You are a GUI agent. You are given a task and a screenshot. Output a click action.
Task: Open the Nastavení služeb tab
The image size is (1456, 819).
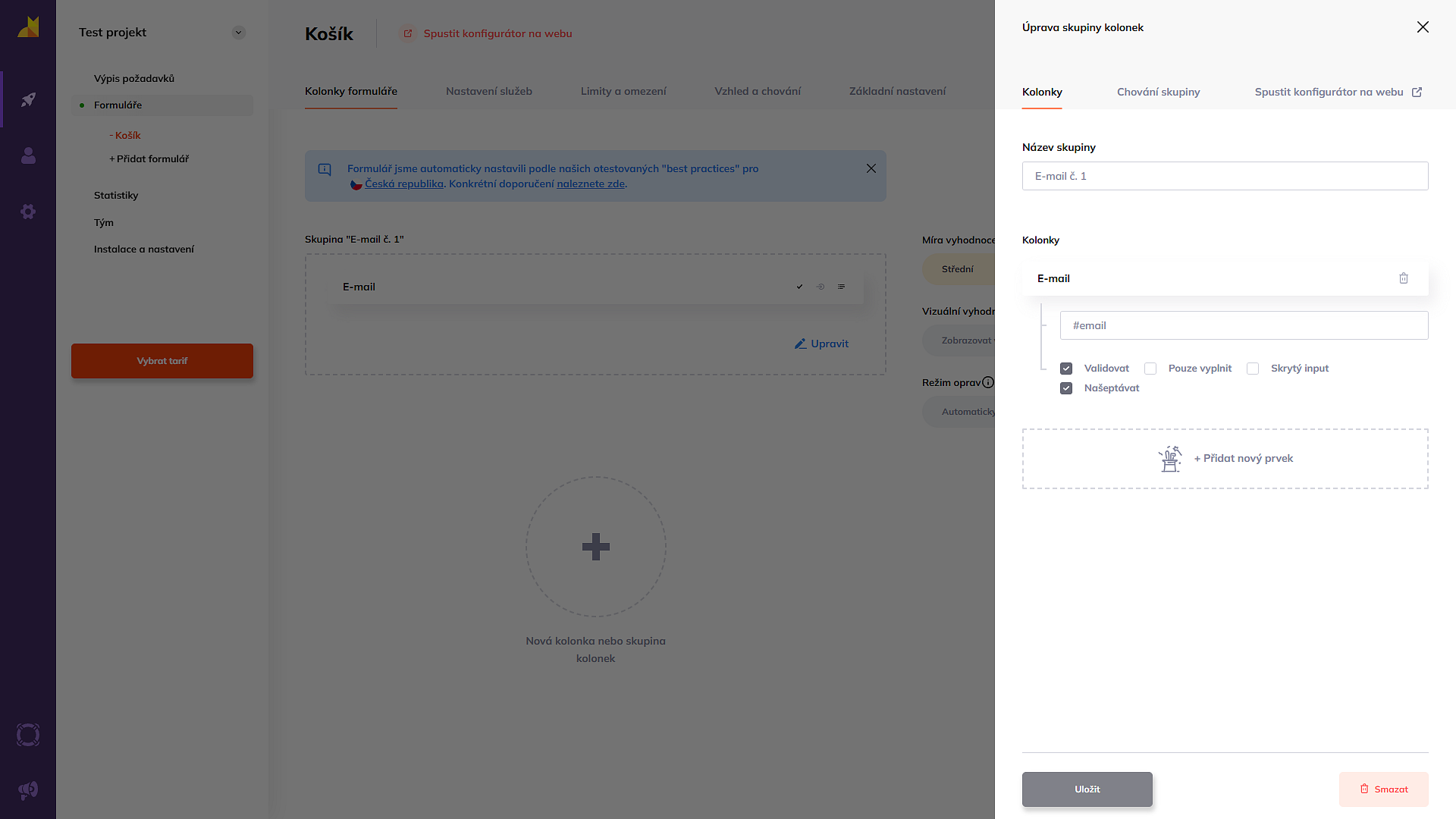click(488, 91)
